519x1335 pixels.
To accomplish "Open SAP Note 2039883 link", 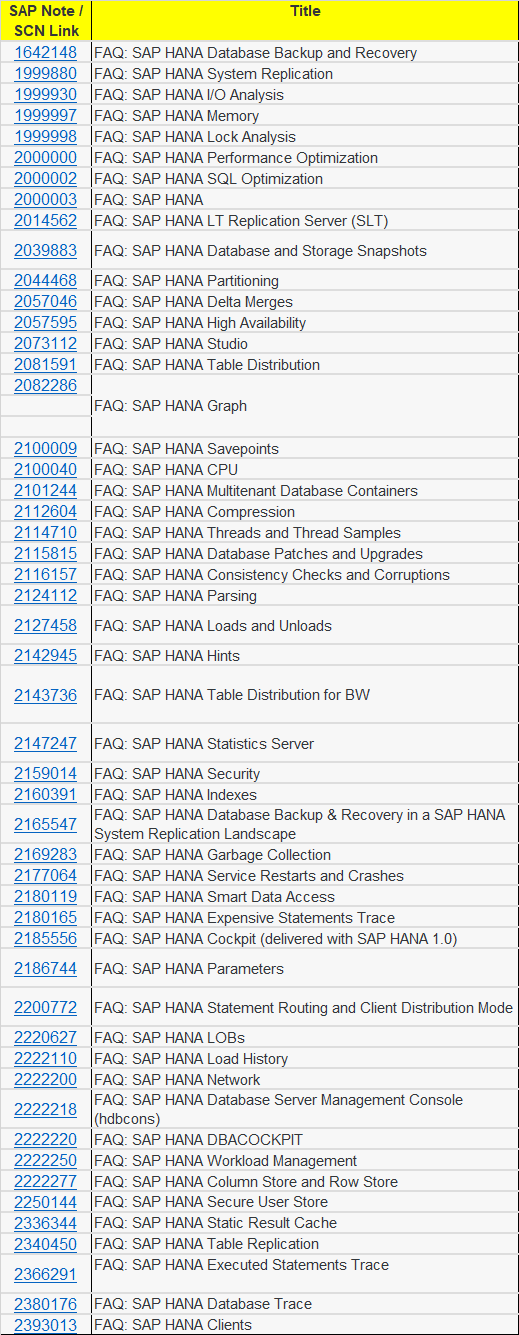I will pos(45,251).
